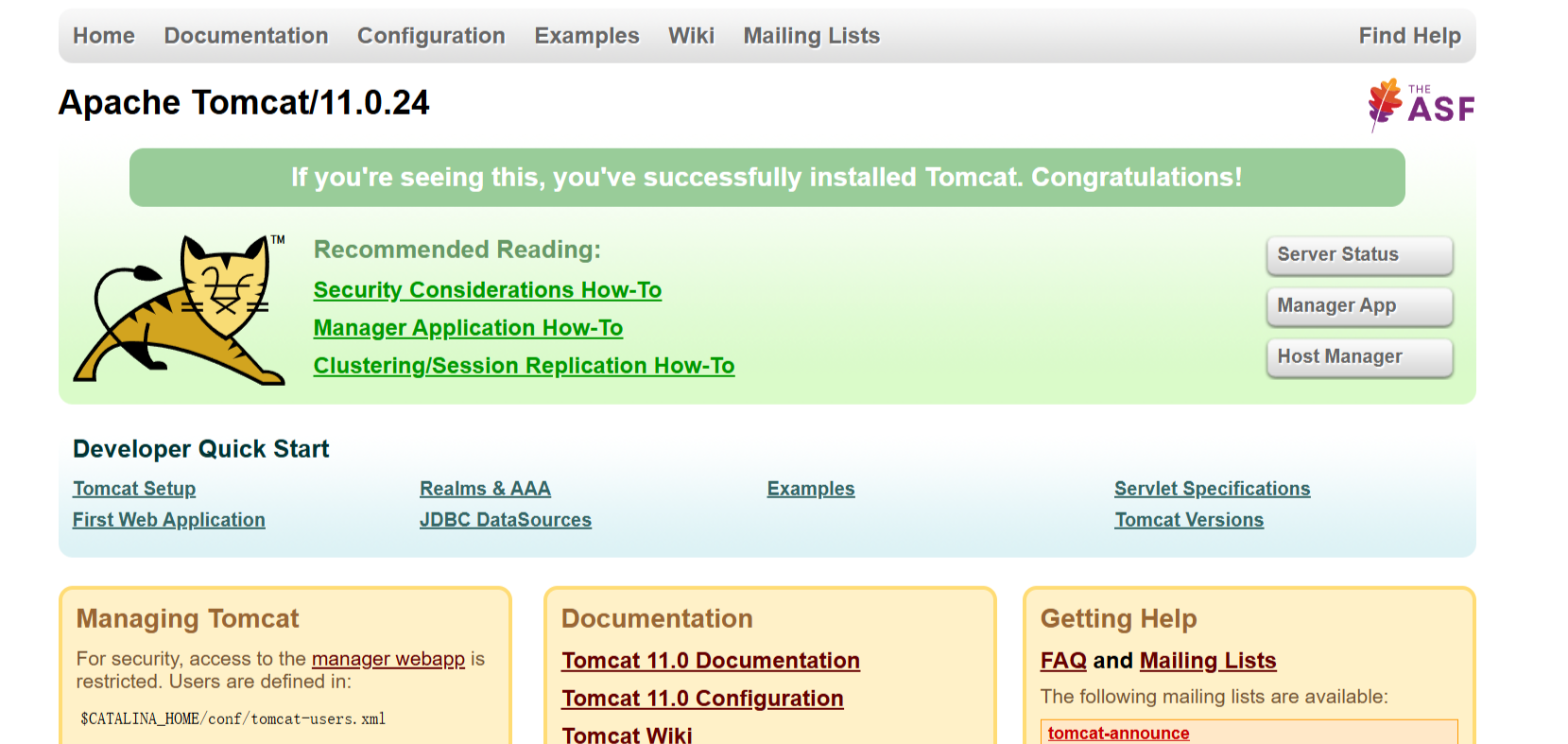
Task: Click the $CATALINA_HOME/conf/tomcat-users.xml path text
Action: tap(233, 718)
